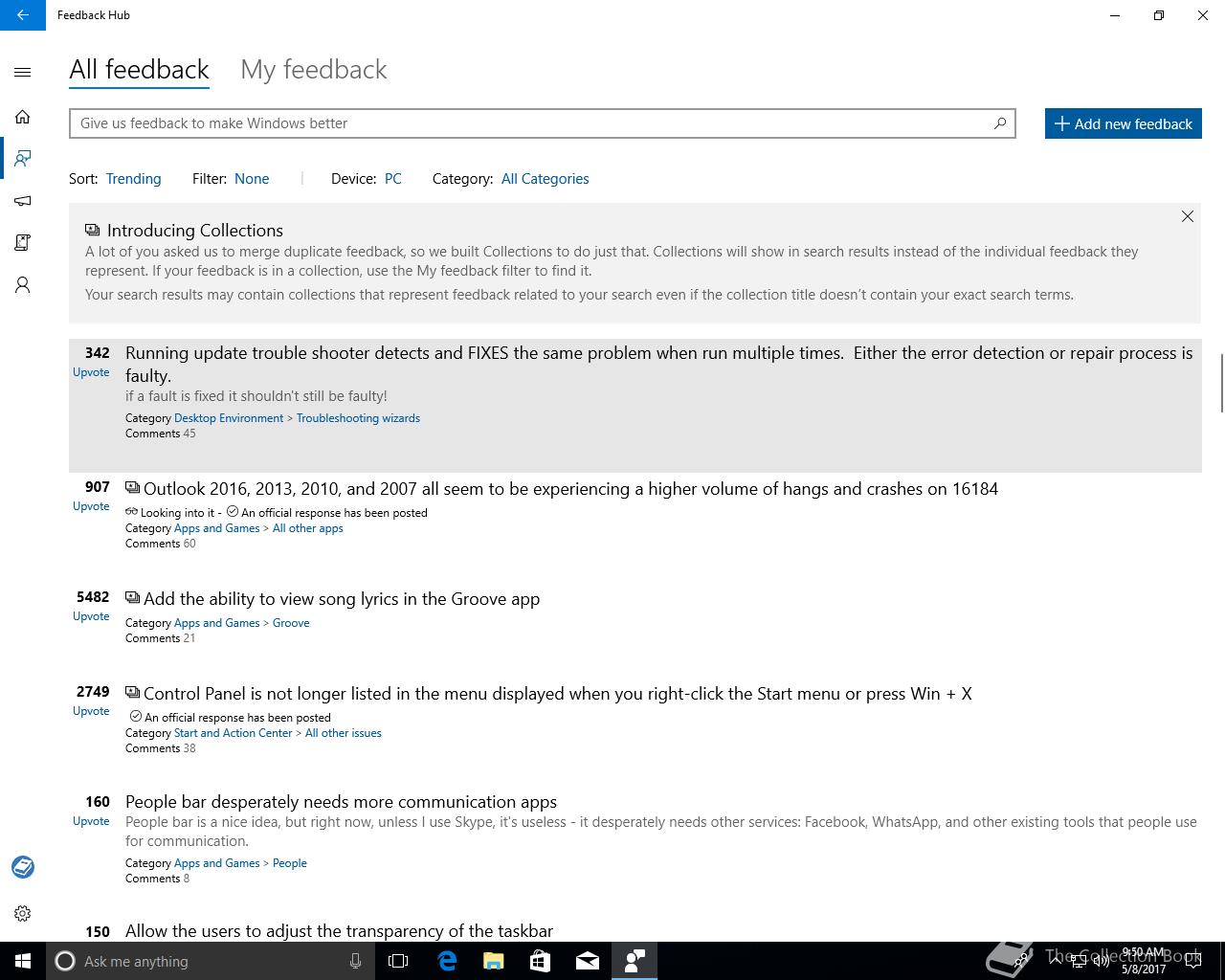This screenshot has width=1225, height=980.
Task: Change Filter from None
Action: (x=252, y=179)
